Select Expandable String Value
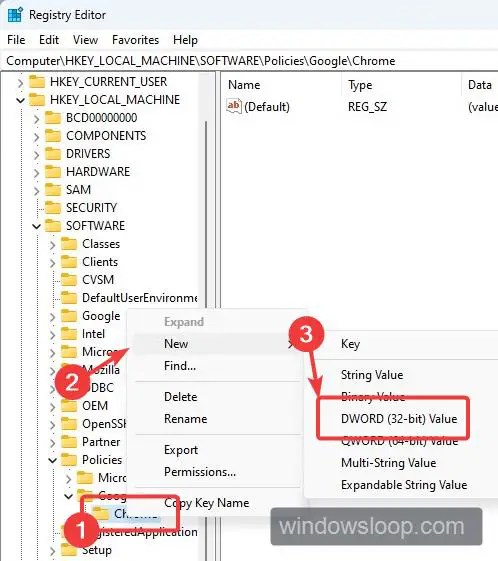The image size is (498, 561). tap(404, 485)
